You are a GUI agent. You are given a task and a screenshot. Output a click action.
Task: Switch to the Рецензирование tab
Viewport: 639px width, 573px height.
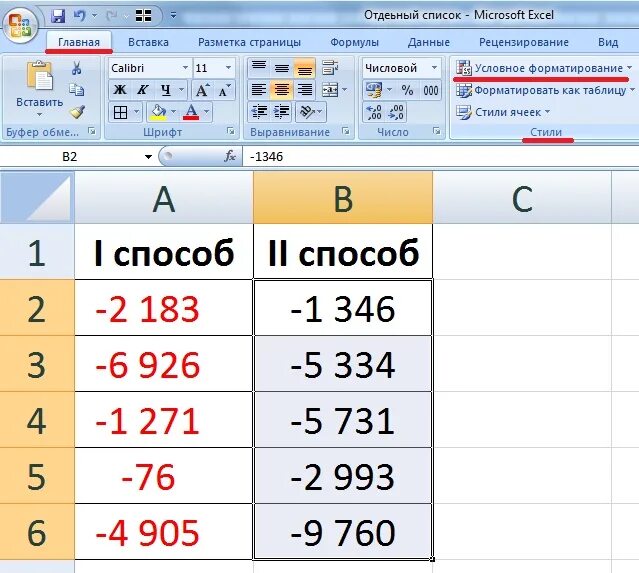523,42
